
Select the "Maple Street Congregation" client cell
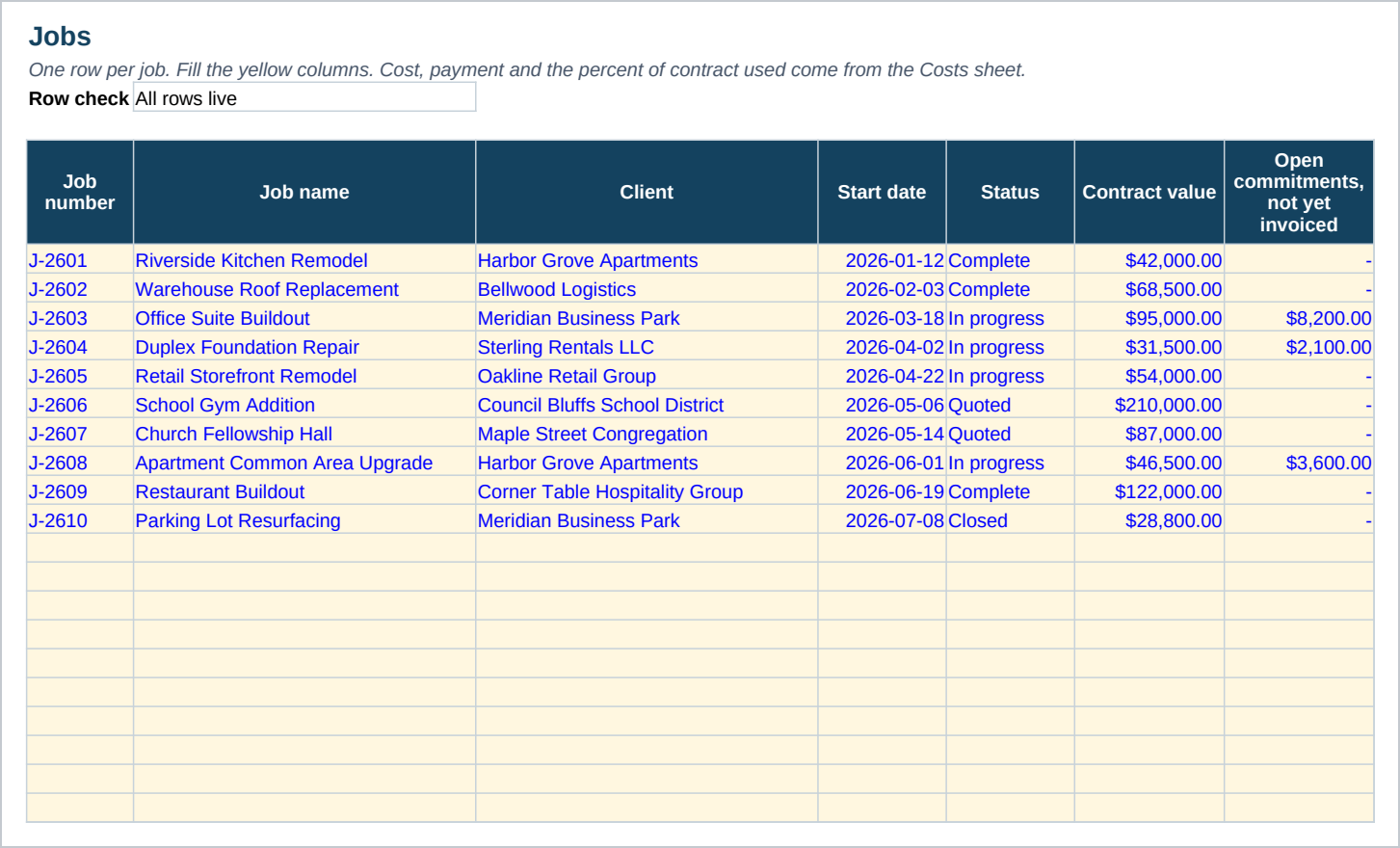[647, 434]
